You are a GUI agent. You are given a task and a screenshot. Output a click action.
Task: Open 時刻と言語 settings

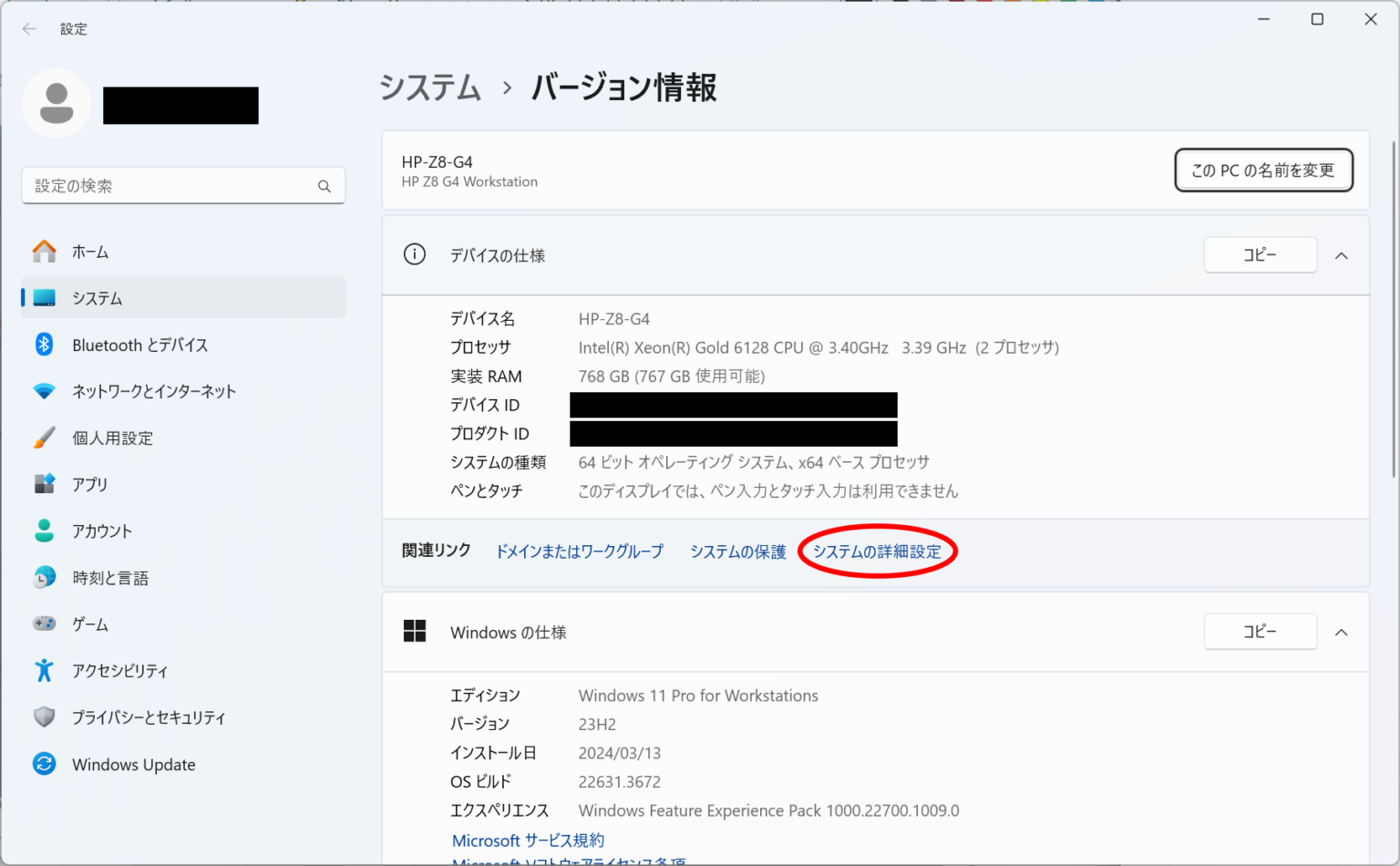pos(109,577)
